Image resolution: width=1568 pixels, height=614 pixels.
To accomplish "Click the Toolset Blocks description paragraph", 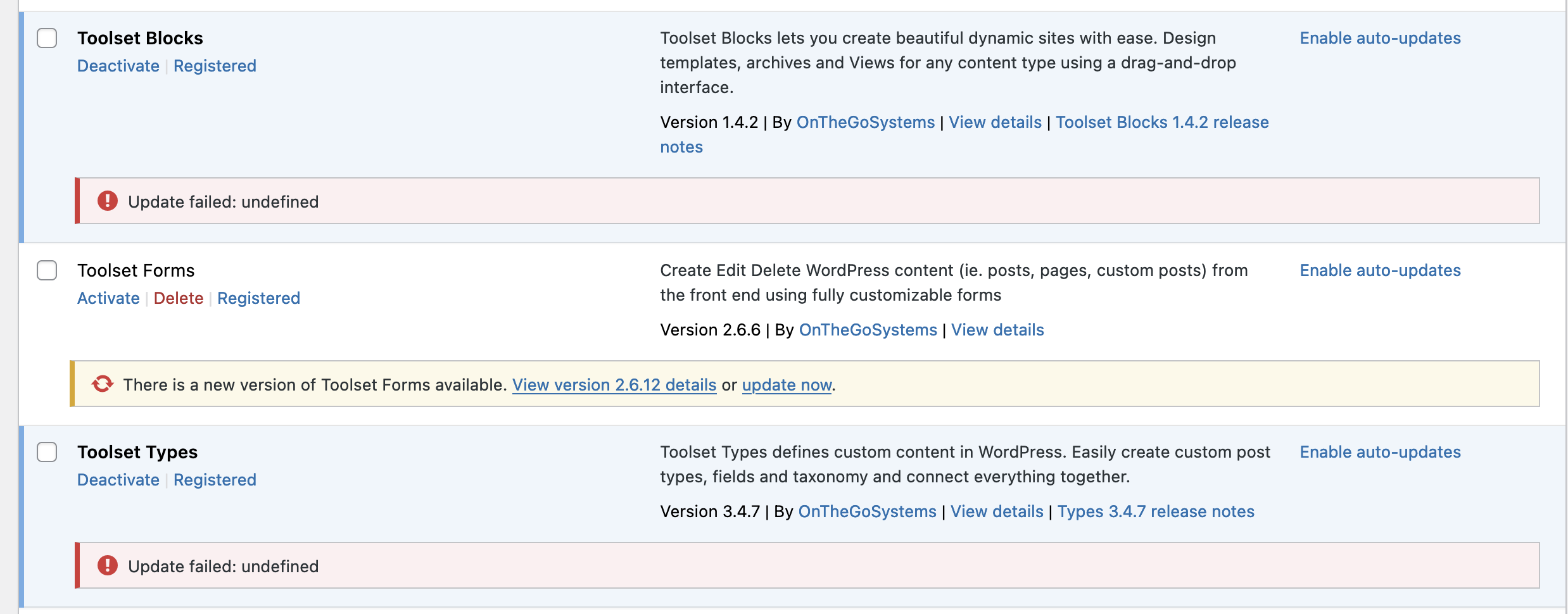I will [x=948, y=63].
